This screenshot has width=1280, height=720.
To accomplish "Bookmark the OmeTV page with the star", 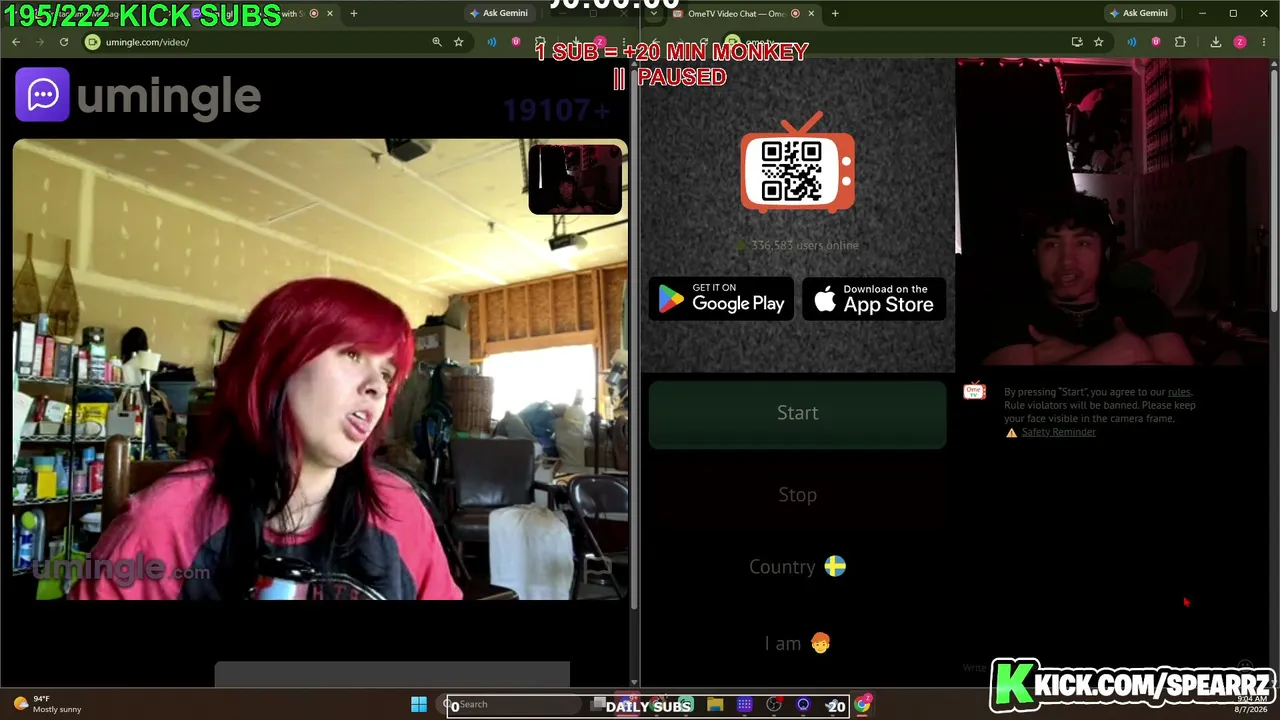I will point(1099,42).
